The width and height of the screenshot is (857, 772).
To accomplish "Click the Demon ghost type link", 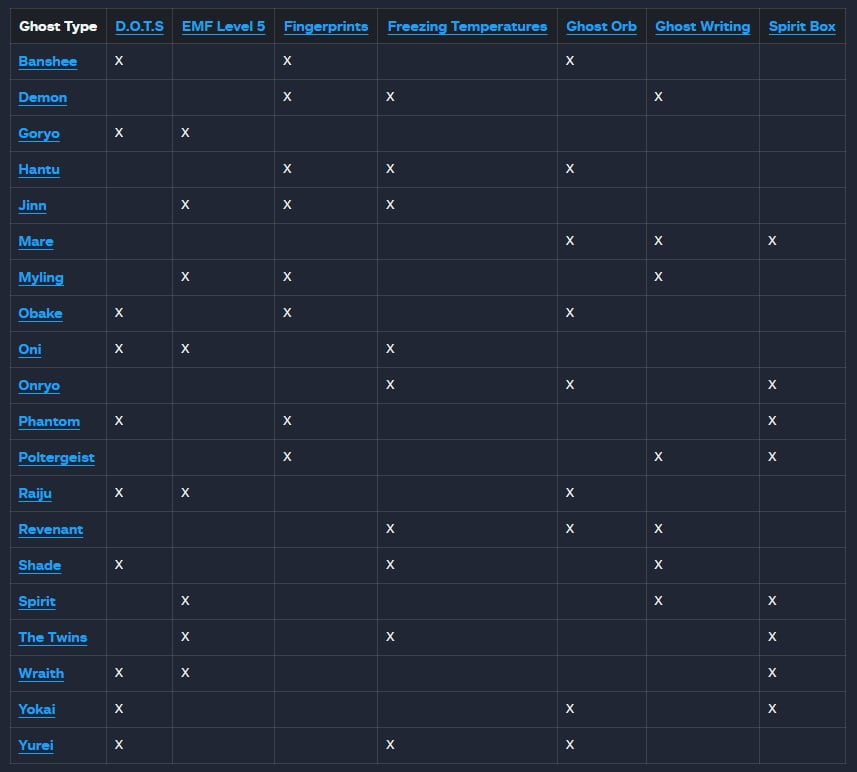I will tap(42, 98).
